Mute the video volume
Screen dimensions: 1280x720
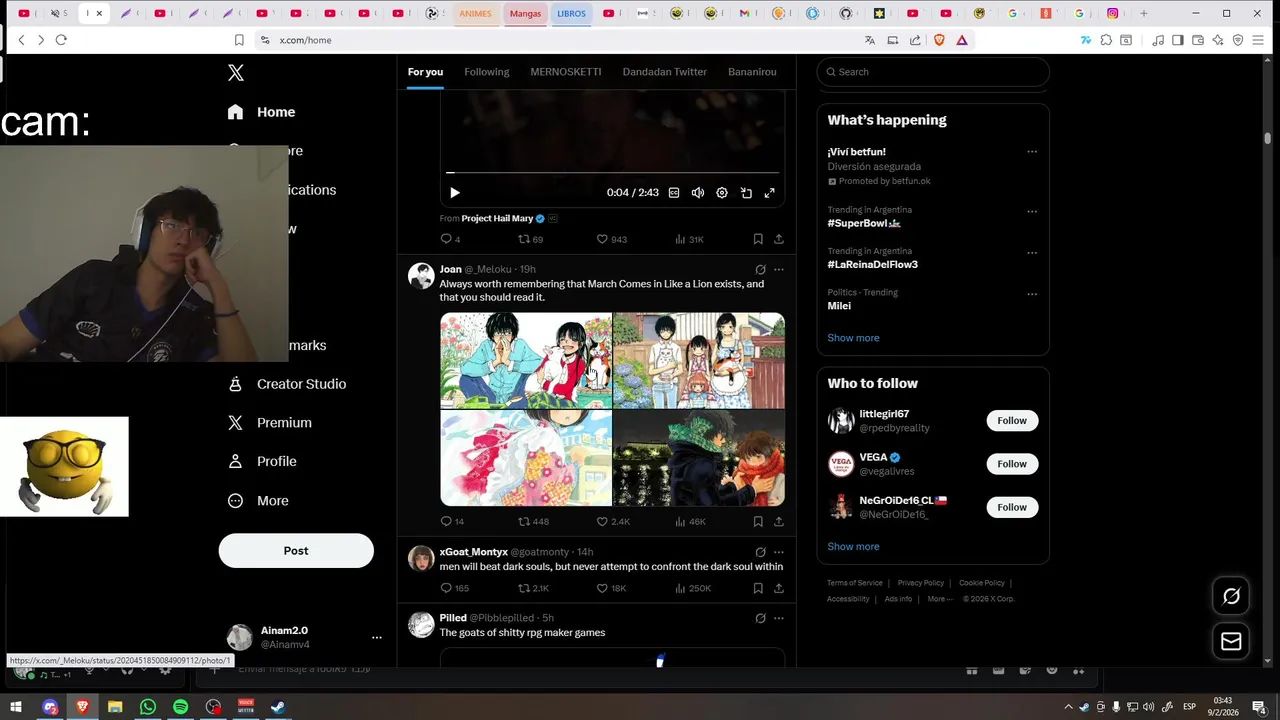point(698,193)
